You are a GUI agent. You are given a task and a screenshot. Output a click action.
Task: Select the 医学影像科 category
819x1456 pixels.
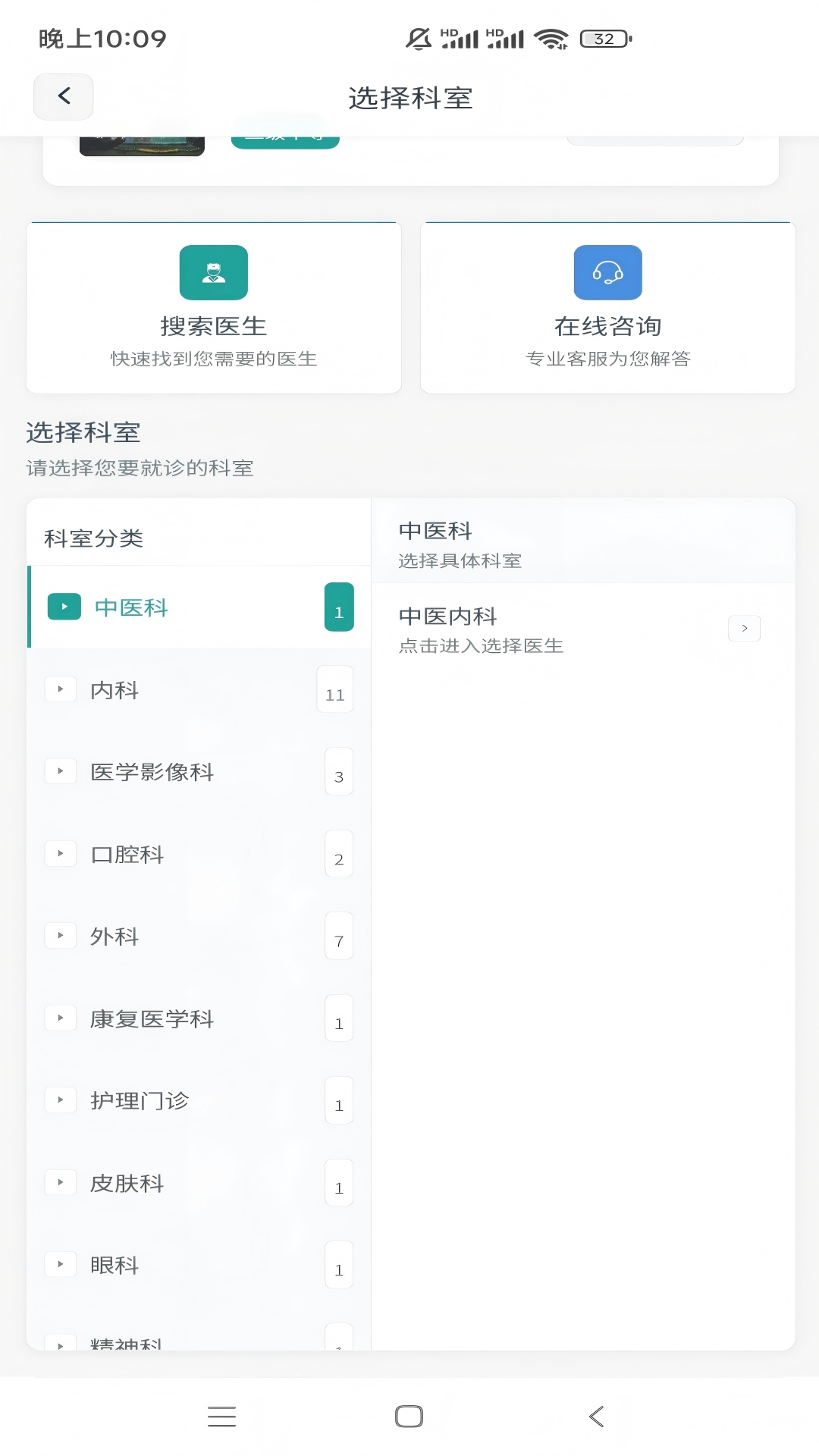click(x=199, y=771)
